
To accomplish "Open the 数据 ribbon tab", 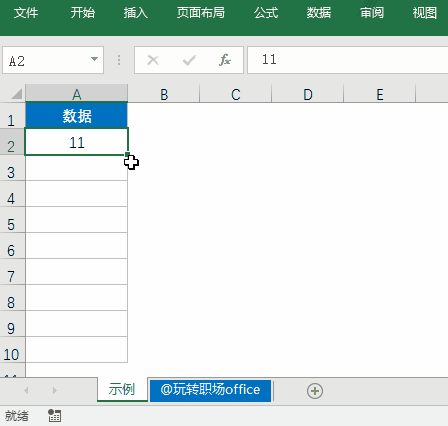I will point(319,13).
